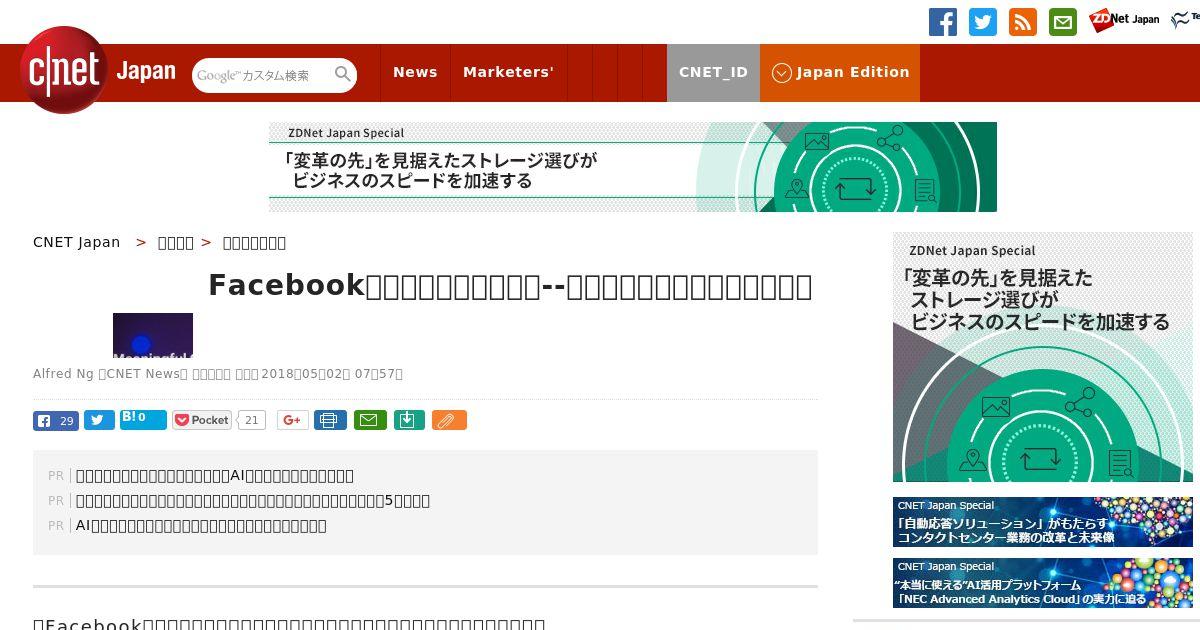This screenshot has width=1200, height=630.
Task: Share article via Facebook button showing 29
Action: 56,420
